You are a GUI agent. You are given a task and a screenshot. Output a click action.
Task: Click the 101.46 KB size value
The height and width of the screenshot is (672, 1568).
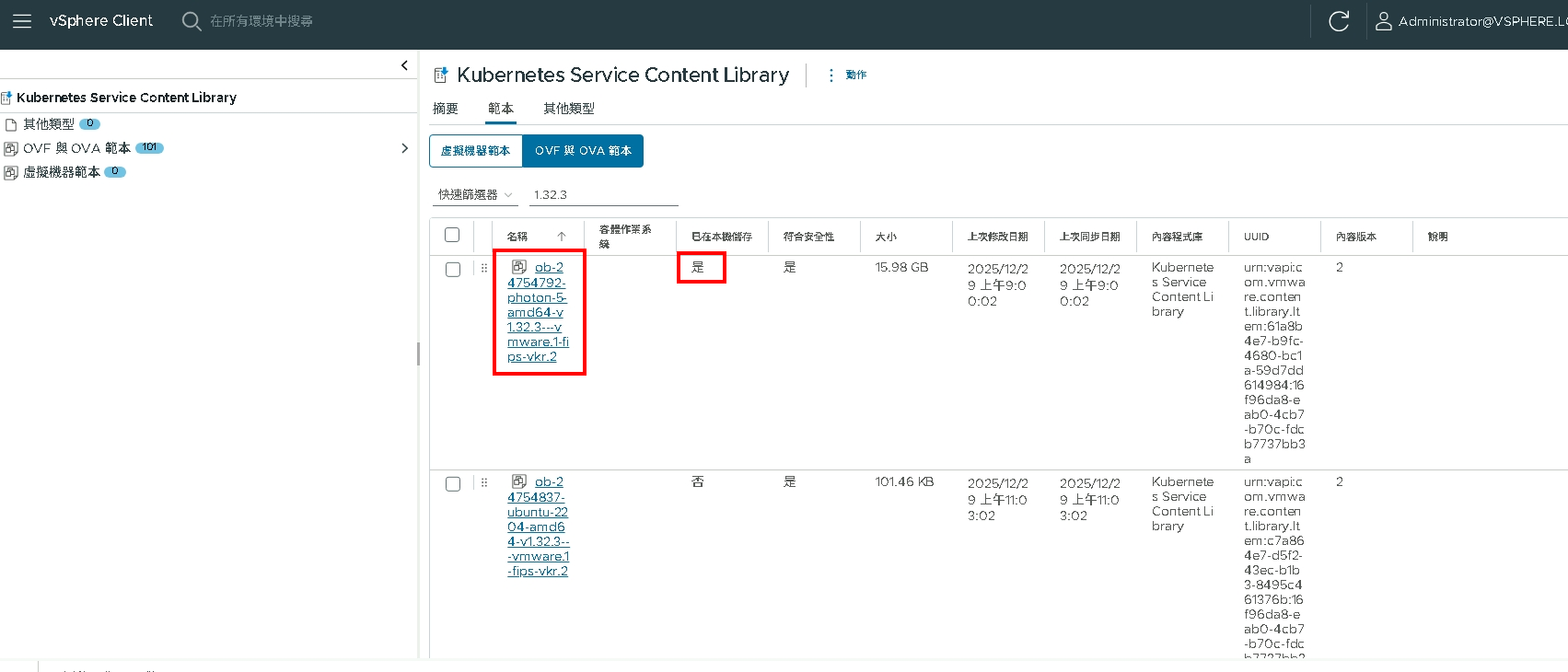pos(904,481)
